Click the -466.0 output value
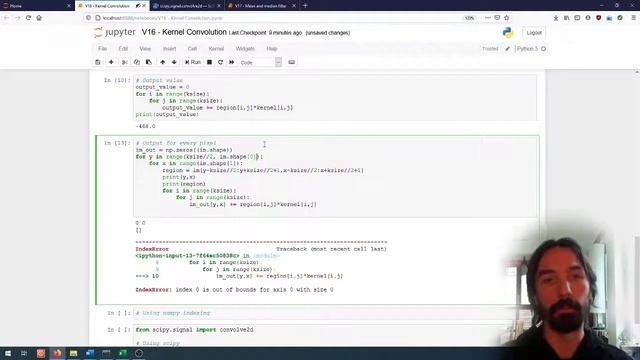Viewport: 640px width, 360px height. point(145,127)
